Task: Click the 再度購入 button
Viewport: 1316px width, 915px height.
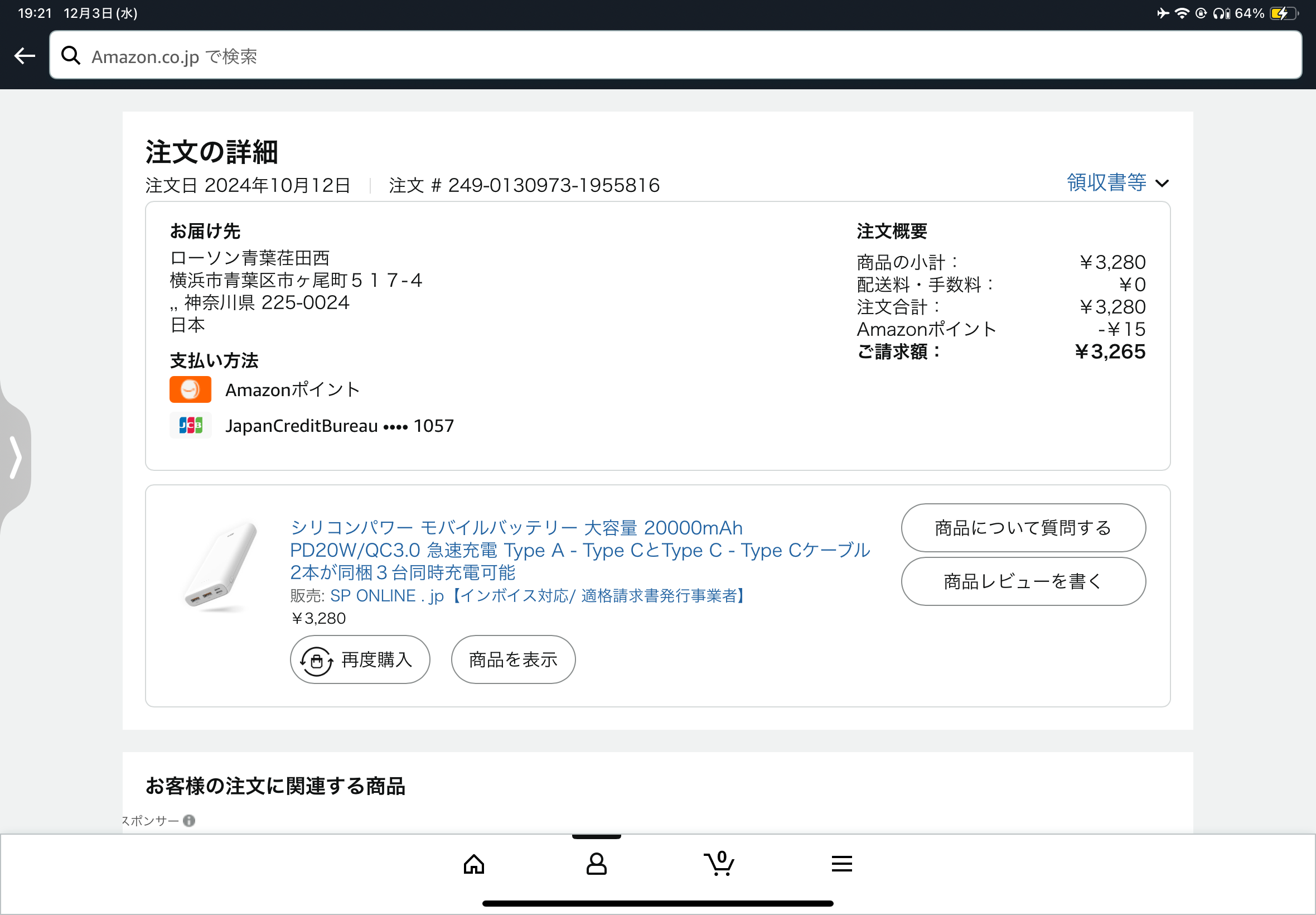Action: pos(360,660)
